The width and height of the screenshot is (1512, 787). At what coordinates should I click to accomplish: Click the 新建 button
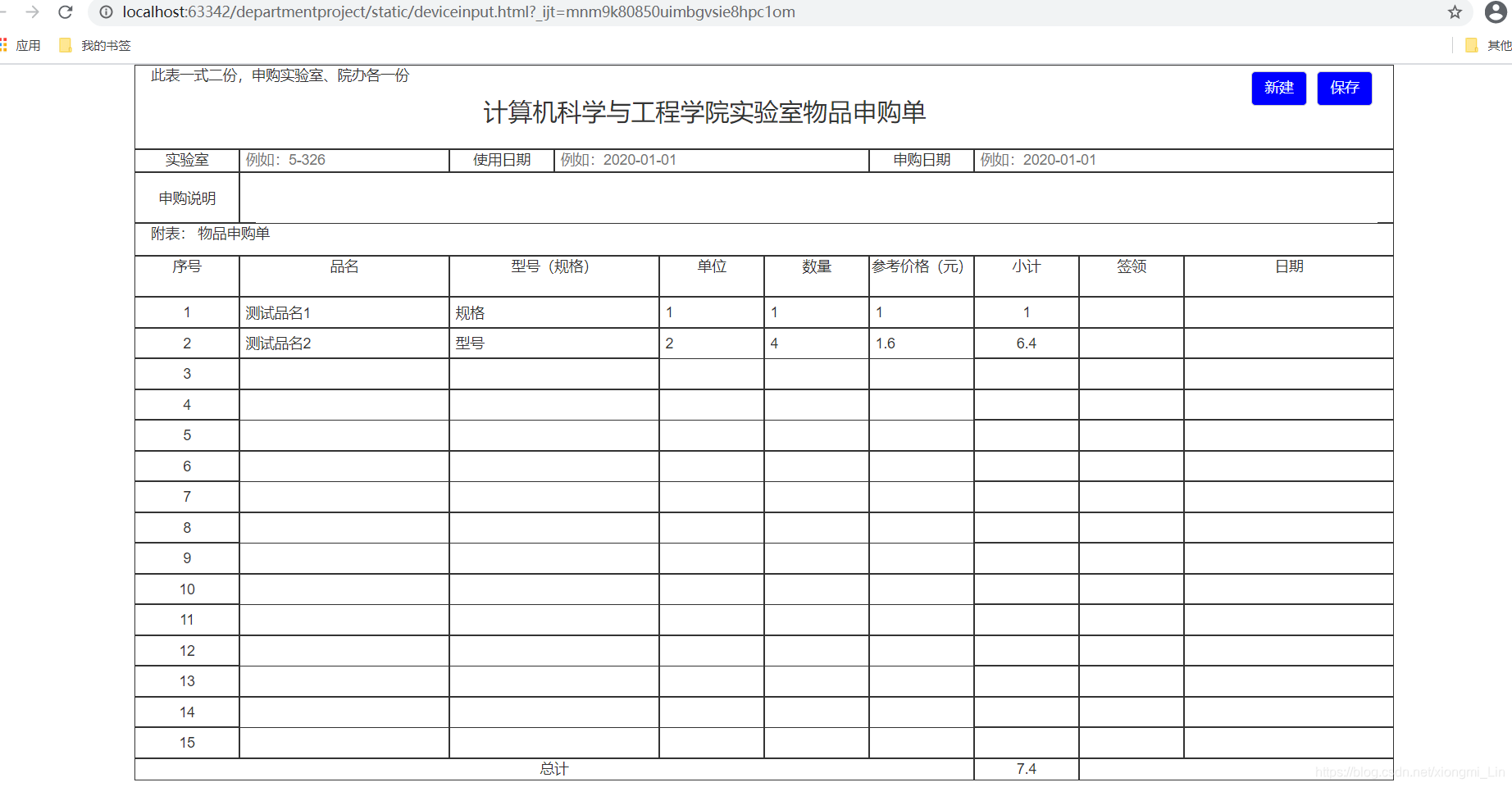tap(1278, 88)
